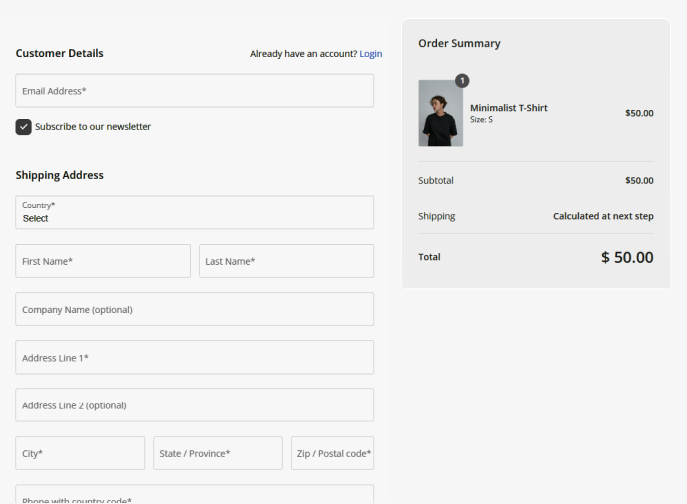Click the quantity badge on product image
Viewport: 687px width, 504px height.
tap(461, 80)
